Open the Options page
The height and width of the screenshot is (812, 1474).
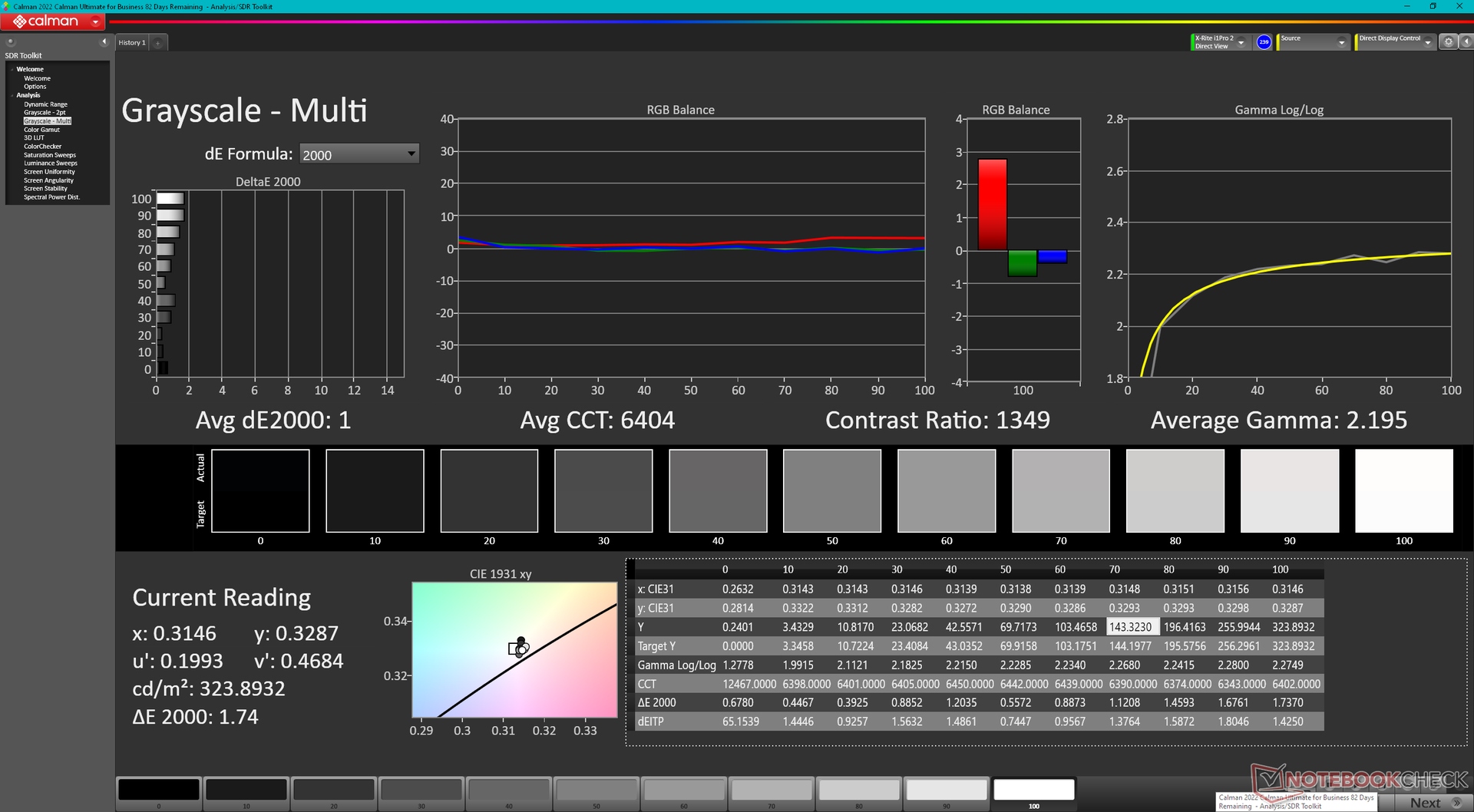[35, 87]
